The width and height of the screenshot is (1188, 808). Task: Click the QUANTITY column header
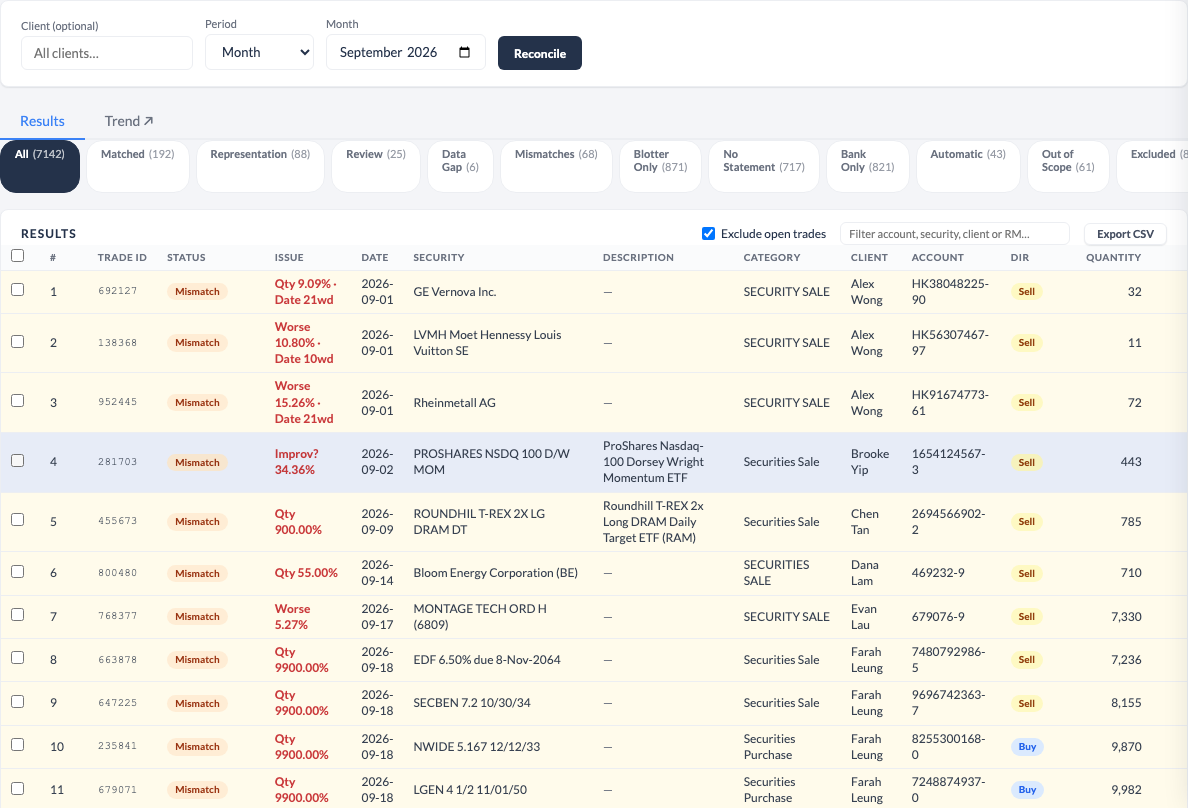pos(1113,258)
